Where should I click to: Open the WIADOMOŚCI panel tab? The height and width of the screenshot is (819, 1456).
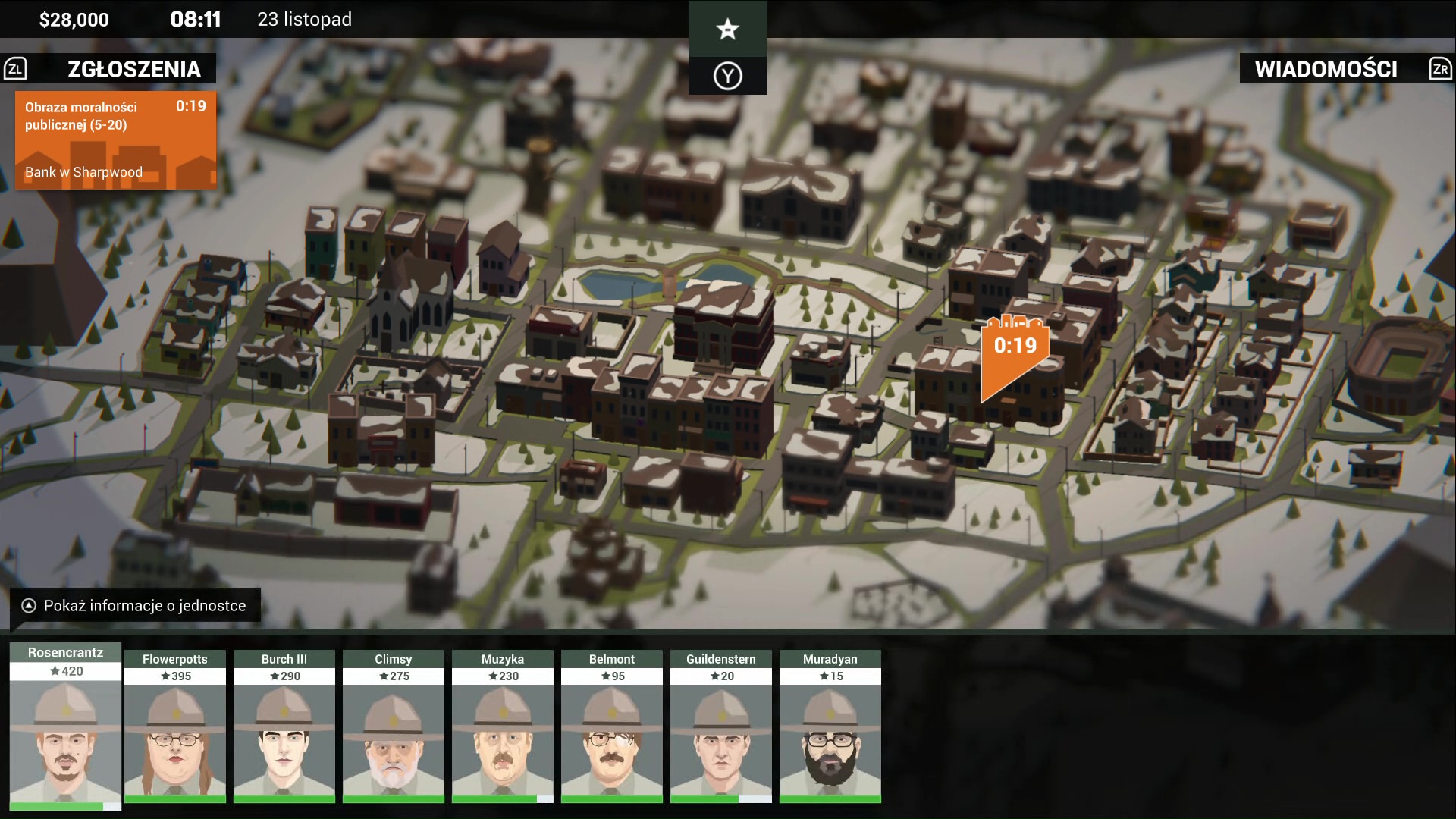(x=1326, y=69)
